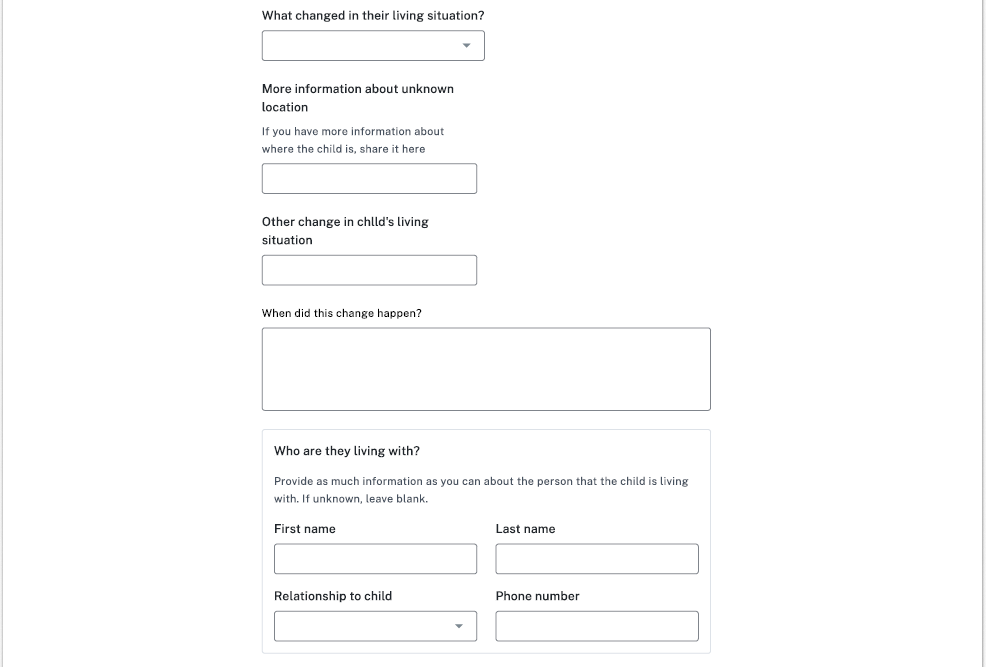Image resolution: width=986 pixels, height=667 pixels.
Task: Click the "When did this change happen?" label
Action: [342, 313]
